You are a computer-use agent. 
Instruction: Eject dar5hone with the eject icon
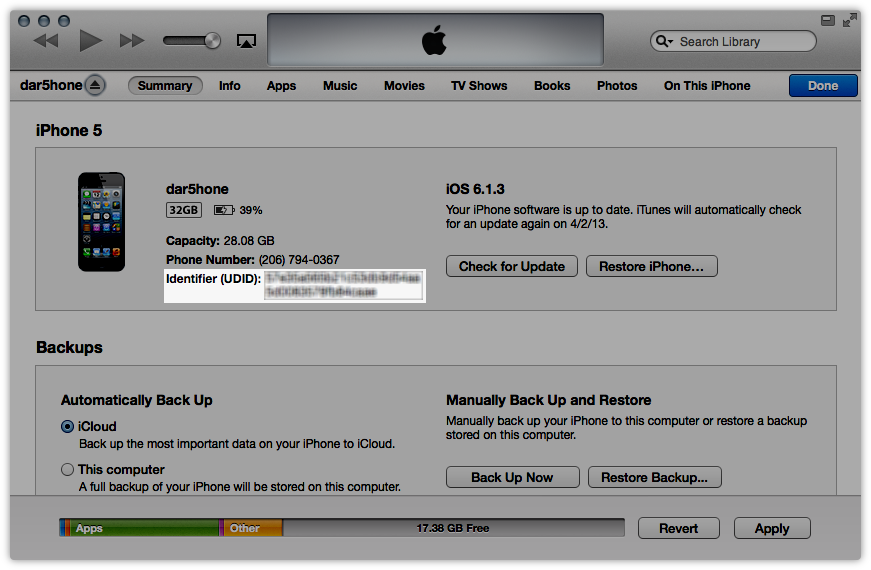95,85
